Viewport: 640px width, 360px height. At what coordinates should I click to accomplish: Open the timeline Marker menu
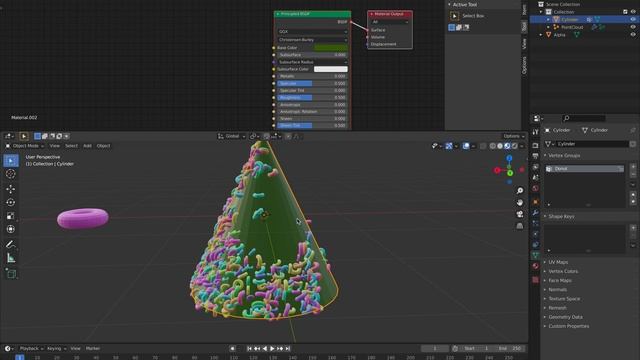click(93, 349)
